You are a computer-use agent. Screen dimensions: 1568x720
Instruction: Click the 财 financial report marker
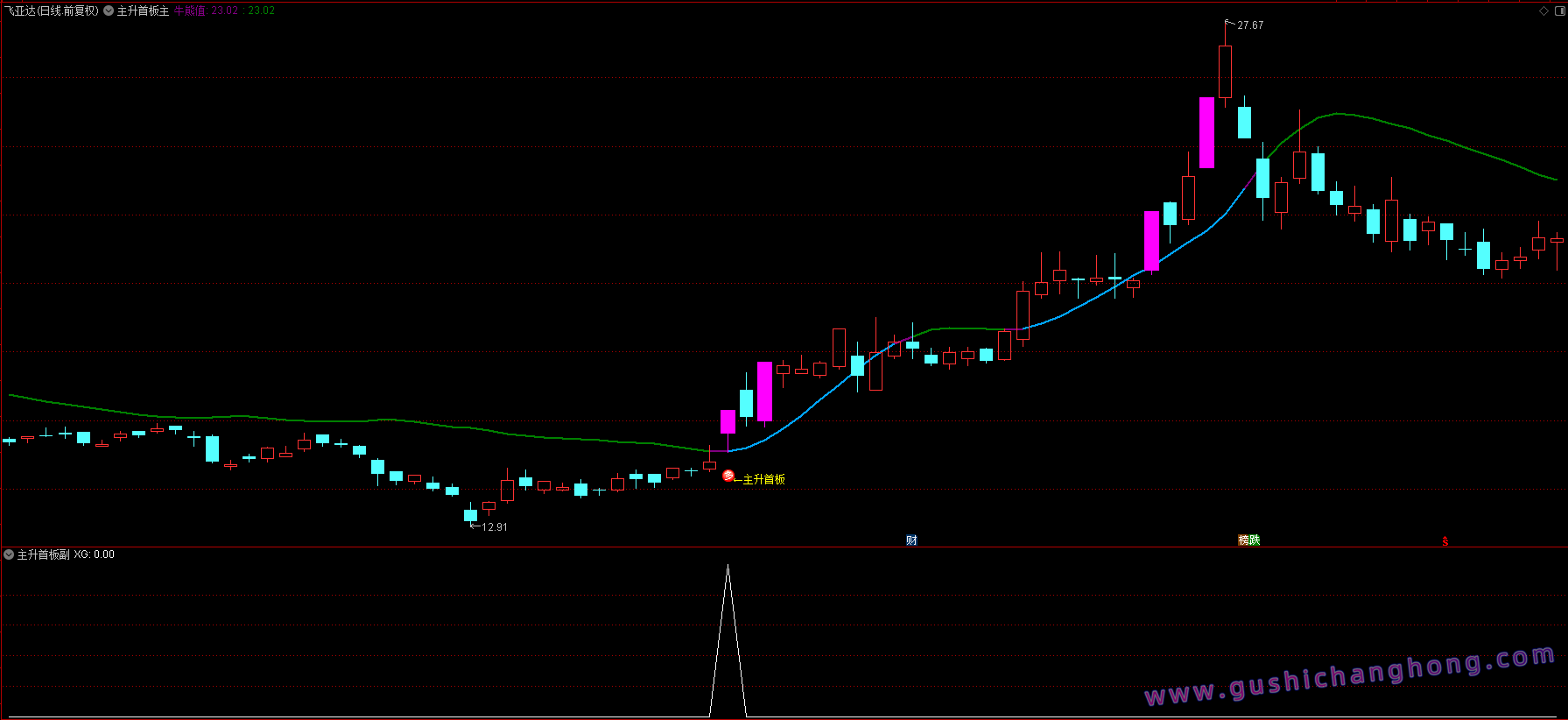tap(911, 540)
